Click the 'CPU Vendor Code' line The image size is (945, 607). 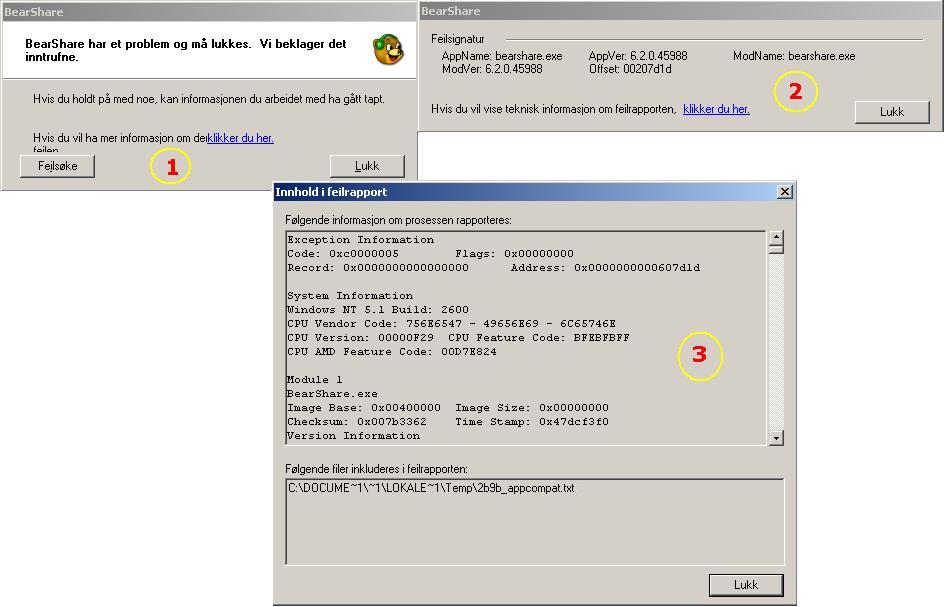[451, 324]
